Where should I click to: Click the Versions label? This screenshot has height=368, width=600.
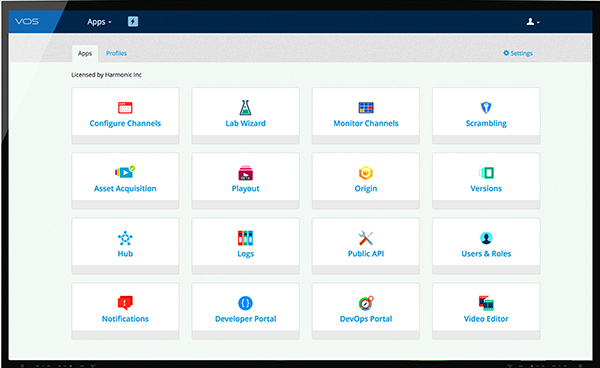(486, 188)
